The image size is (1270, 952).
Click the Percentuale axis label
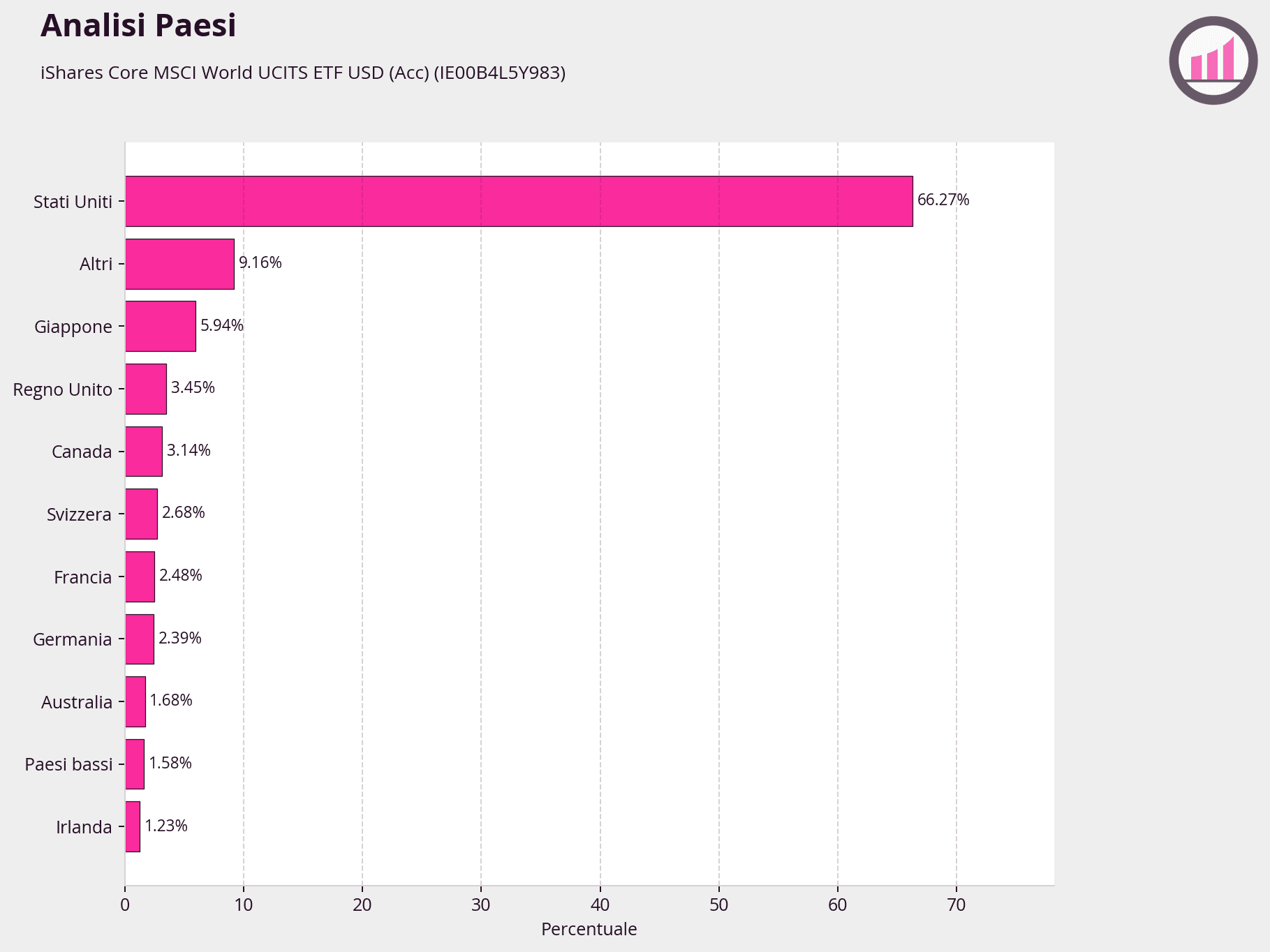click(x=589, y=929)
